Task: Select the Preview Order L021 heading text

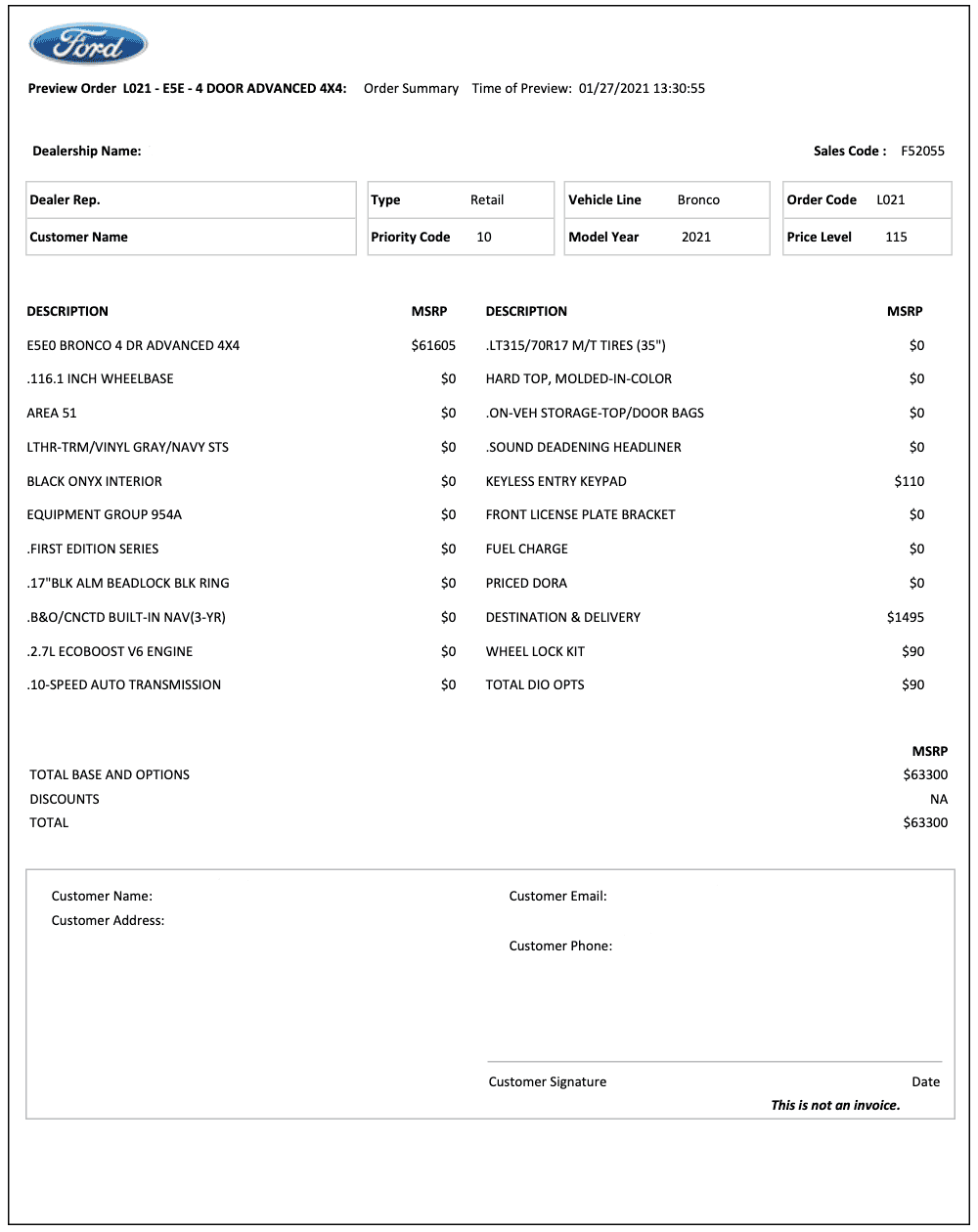Action: pos(187,88)
